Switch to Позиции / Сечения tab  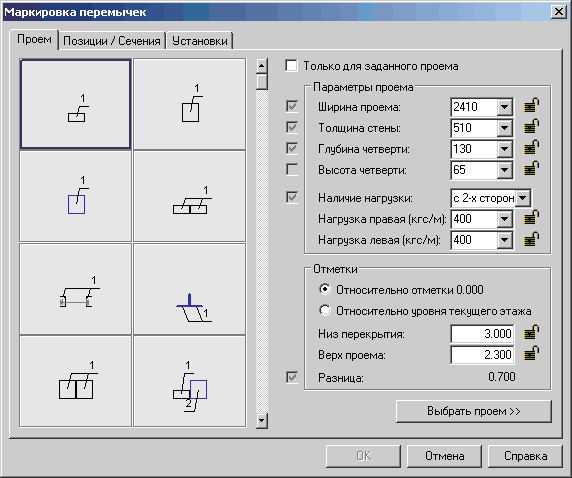click(x=112, y=41)
